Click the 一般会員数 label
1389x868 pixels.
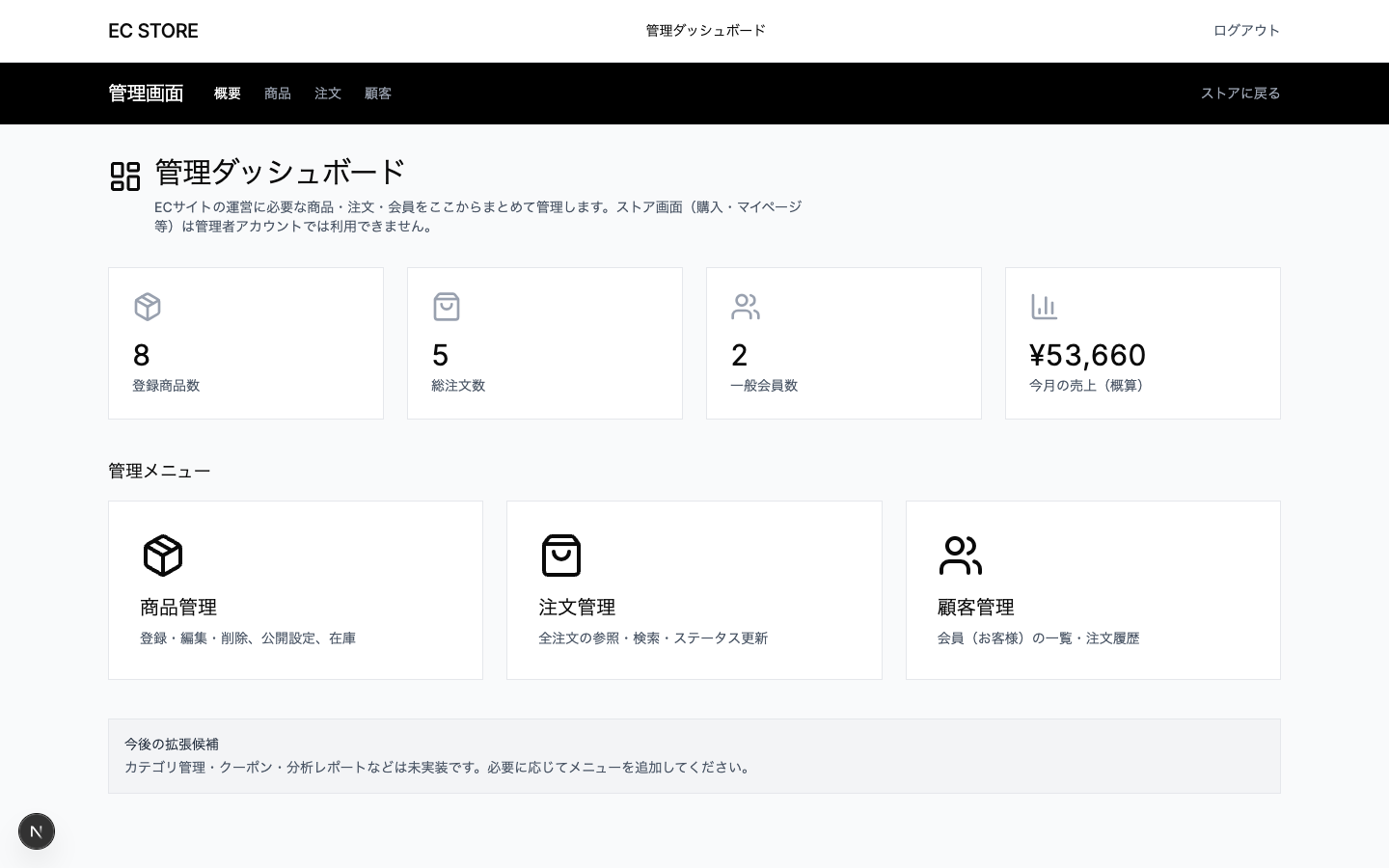[764, 386]
